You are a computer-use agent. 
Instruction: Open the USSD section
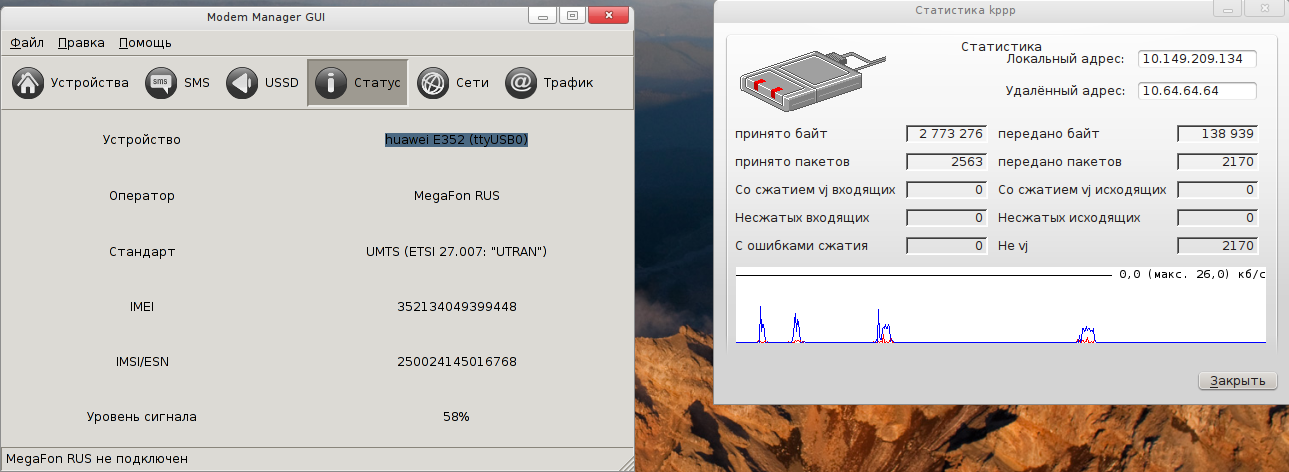click(x=263, y=82)
